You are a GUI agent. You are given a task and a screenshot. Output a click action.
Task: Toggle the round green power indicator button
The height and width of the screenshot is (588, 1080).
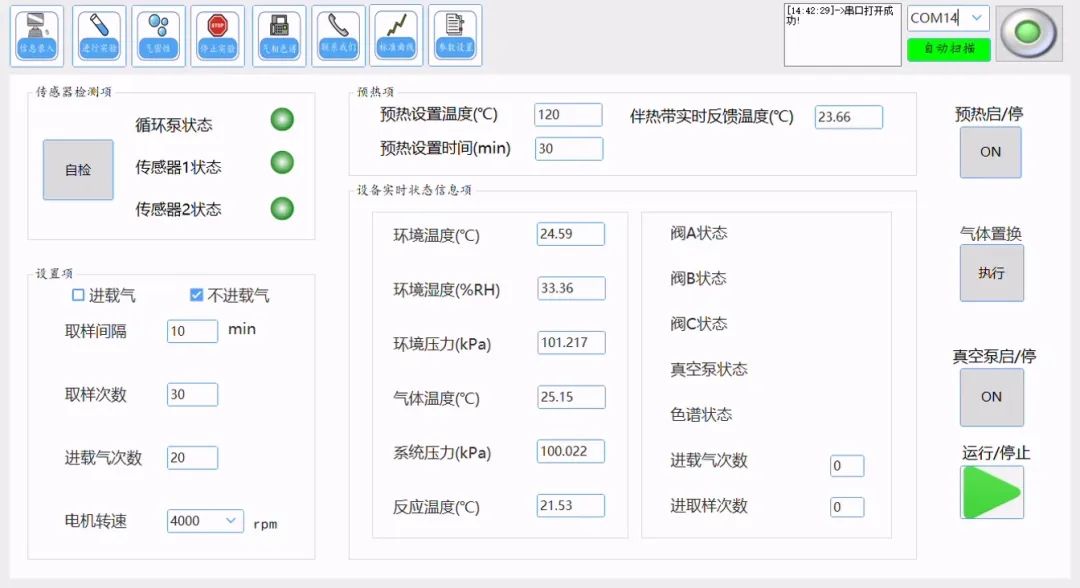coord(1028,32)
